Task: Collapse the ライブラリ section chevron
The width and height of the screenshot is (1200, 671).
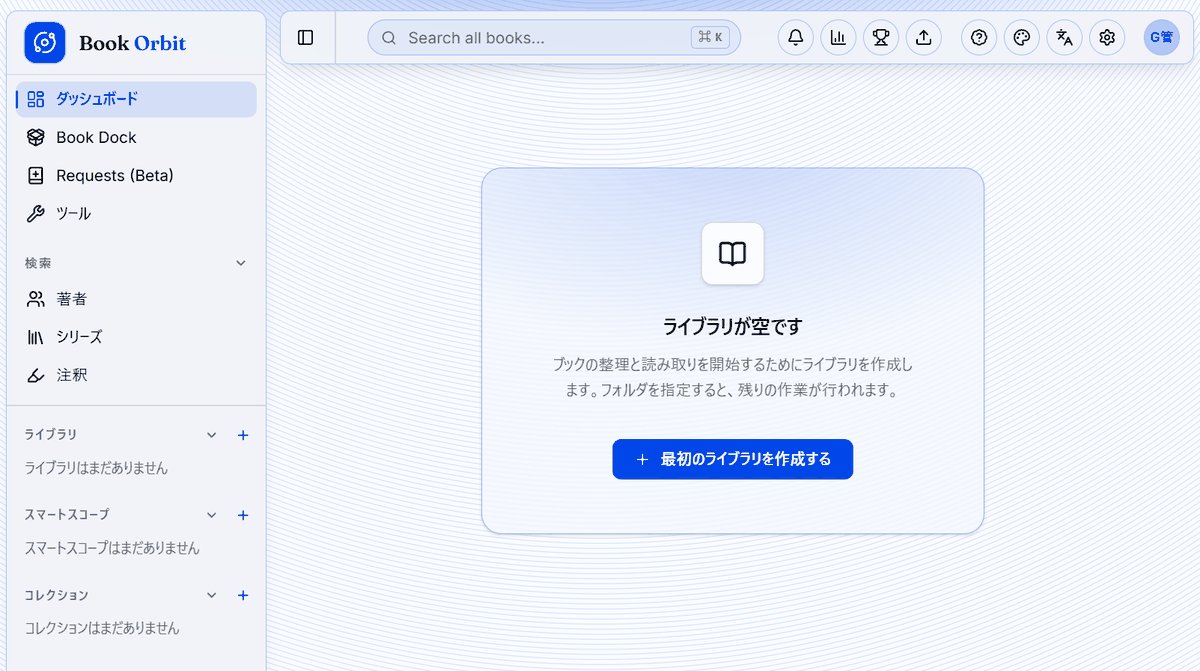Action: (211, 435)
